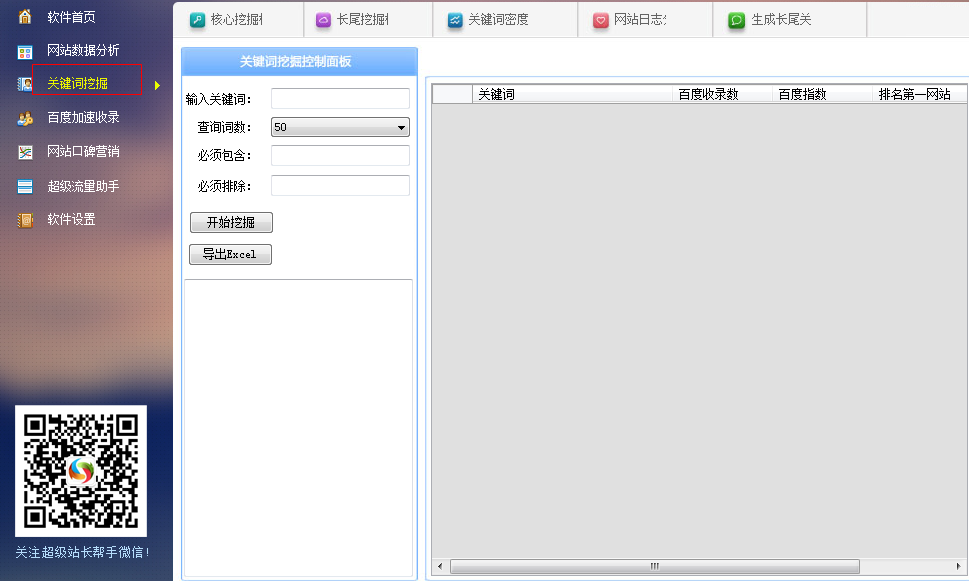Click the large log text area below 导出Excel
Viewport: 969px width, 581px height.
tap(298, 428)
